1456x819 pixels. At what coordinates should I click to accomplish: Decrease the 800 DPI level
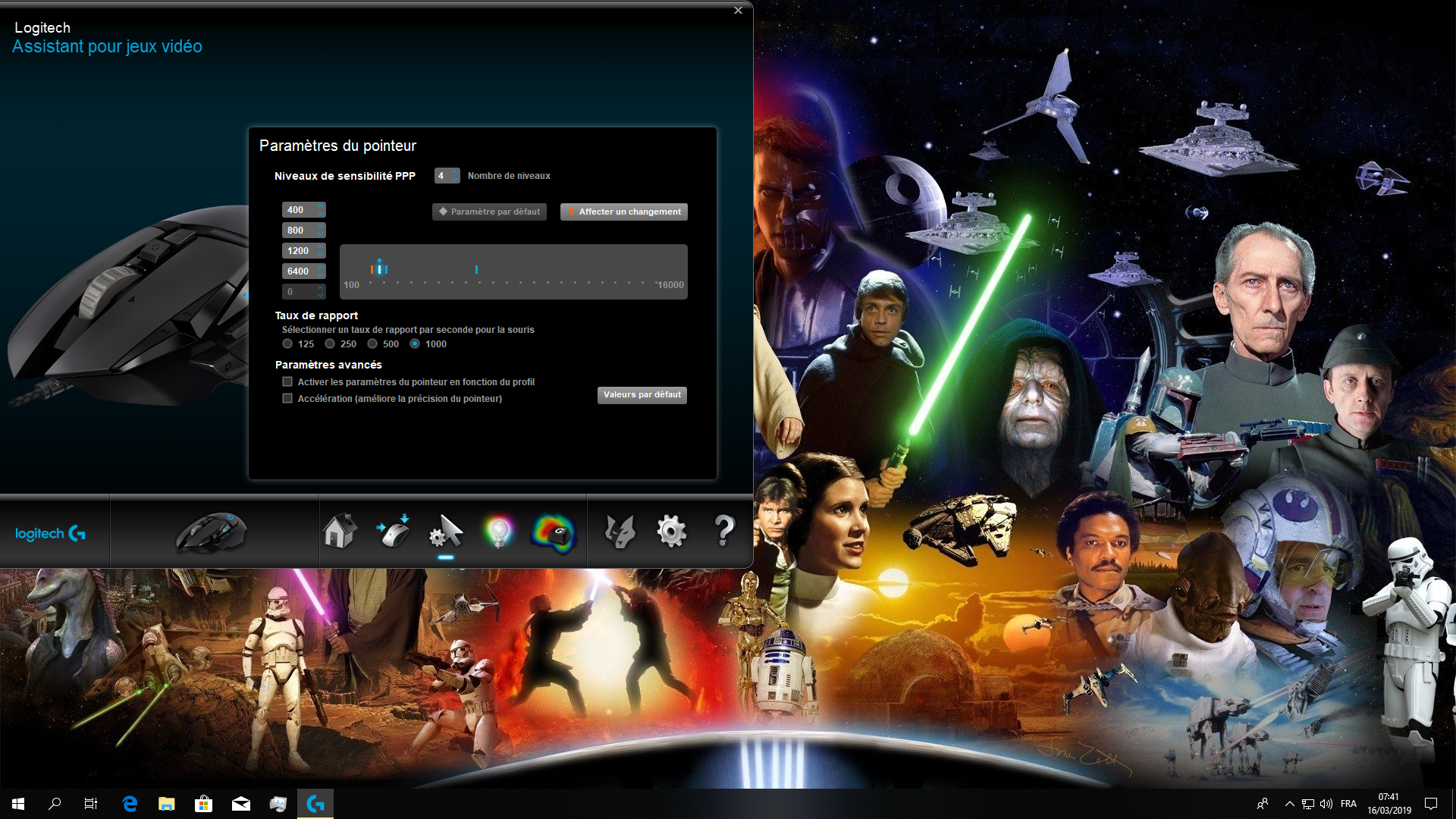[321, 234]
